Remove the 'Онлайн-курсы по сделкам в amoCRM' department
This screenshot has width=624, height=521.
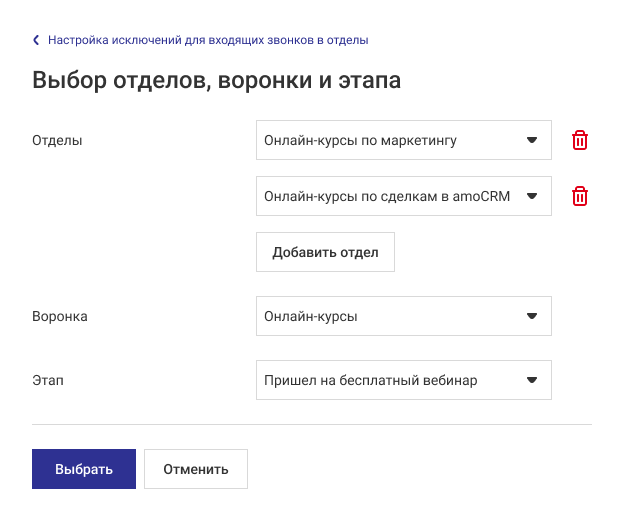click(579, 197)
